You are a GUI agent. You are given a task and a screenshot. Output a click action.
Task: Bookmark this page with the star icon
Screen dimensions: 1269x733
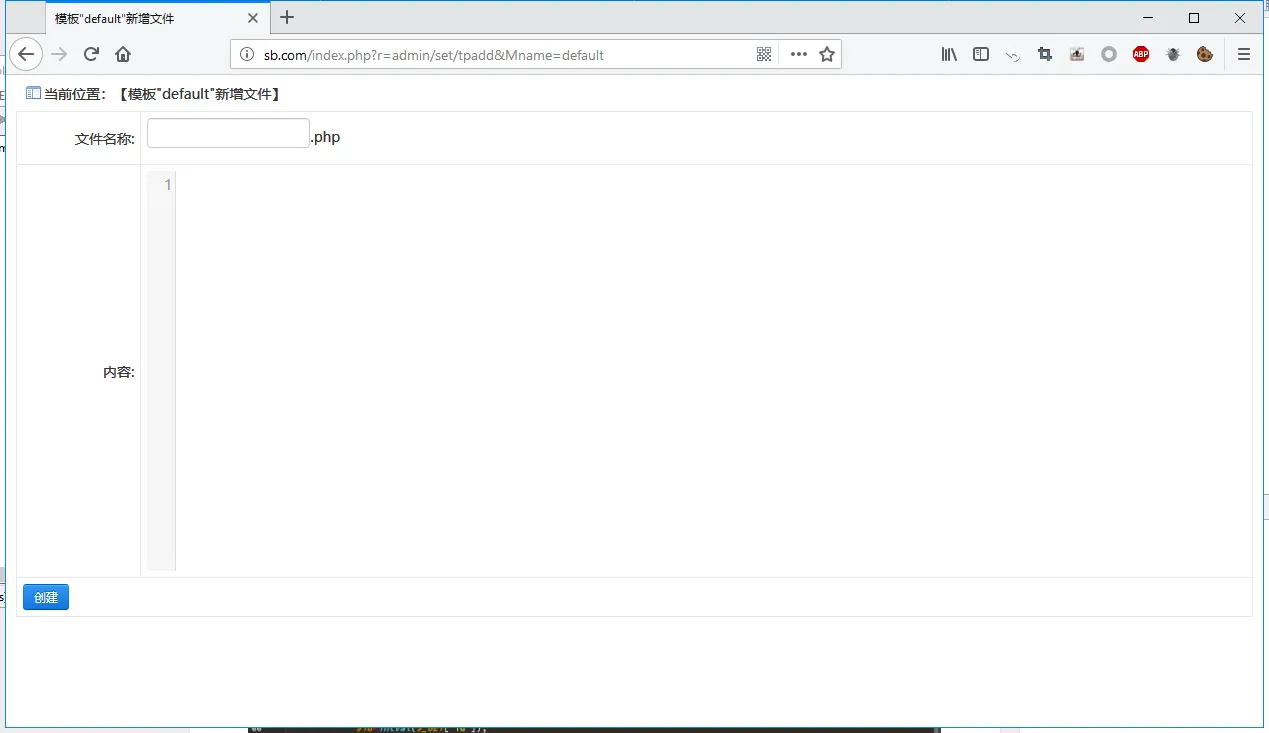click(827, 55)
